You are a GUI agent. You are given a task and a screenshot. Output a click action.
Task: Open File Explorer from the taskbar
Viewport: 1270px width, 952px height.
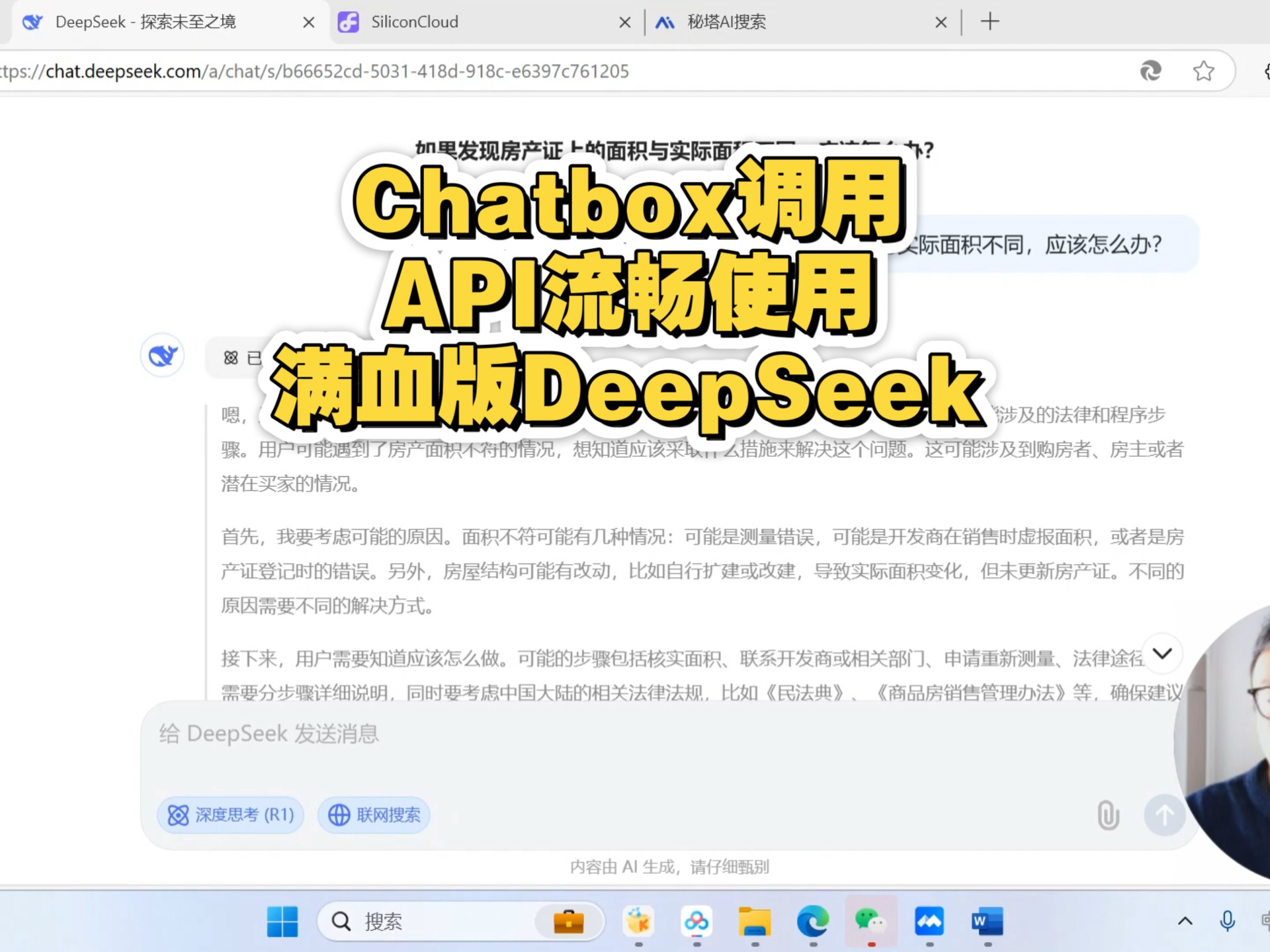coord(755,921)
